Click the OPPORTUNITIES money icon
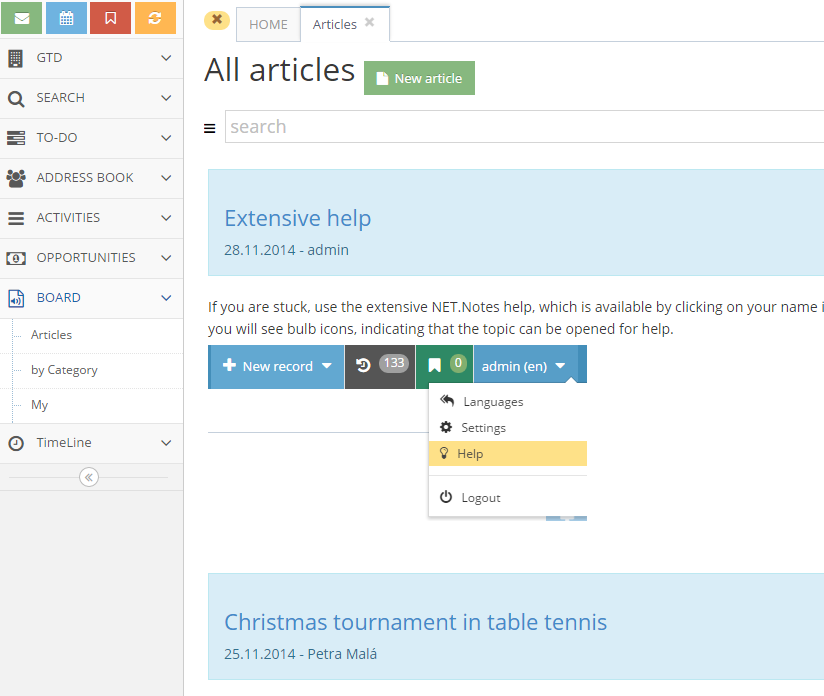The height and width of the screenshot is (696, 824). tap(16, 258)
